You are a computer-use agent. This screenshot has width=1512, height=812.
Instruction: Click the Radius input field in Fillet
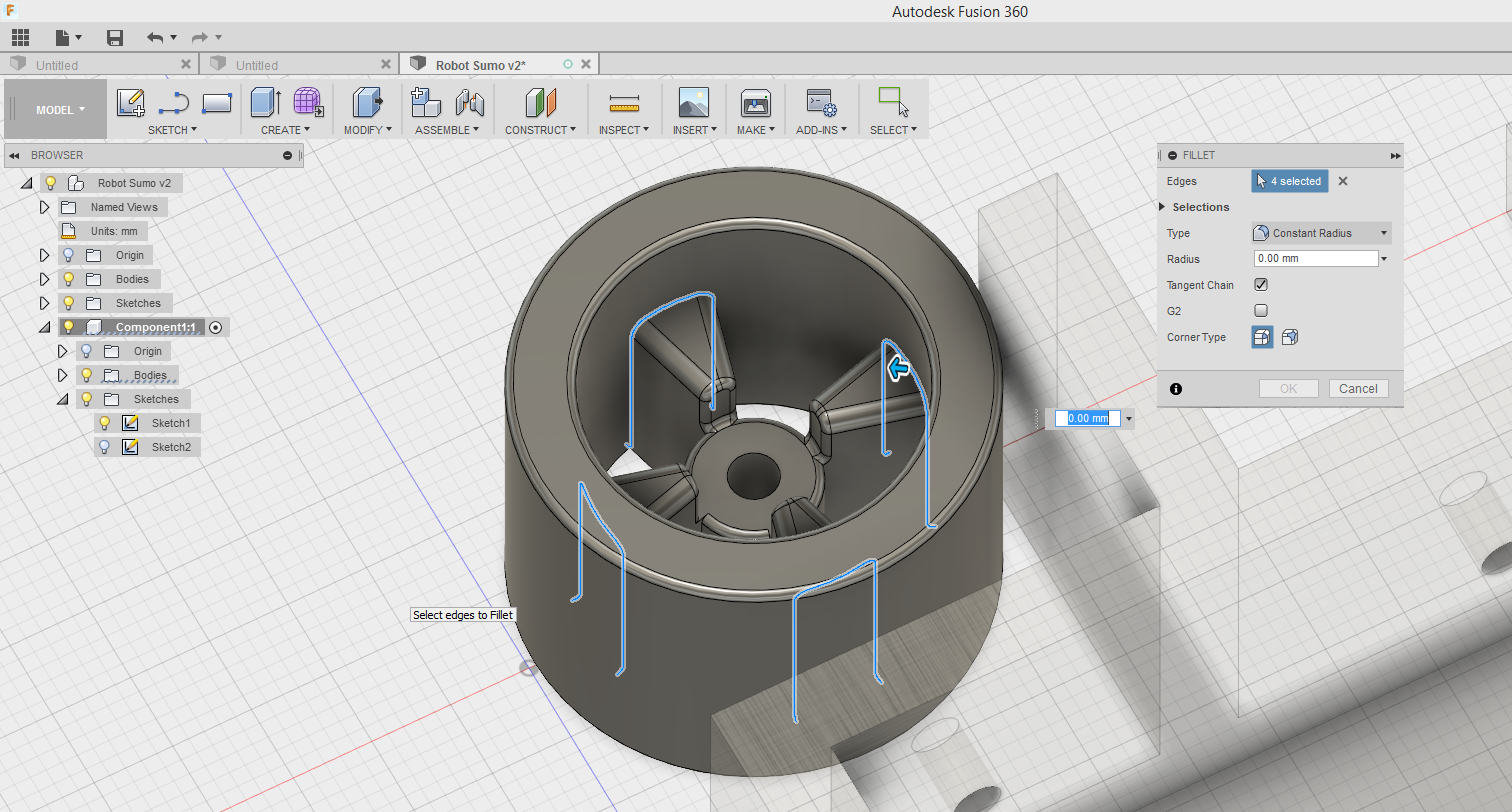1316,259
